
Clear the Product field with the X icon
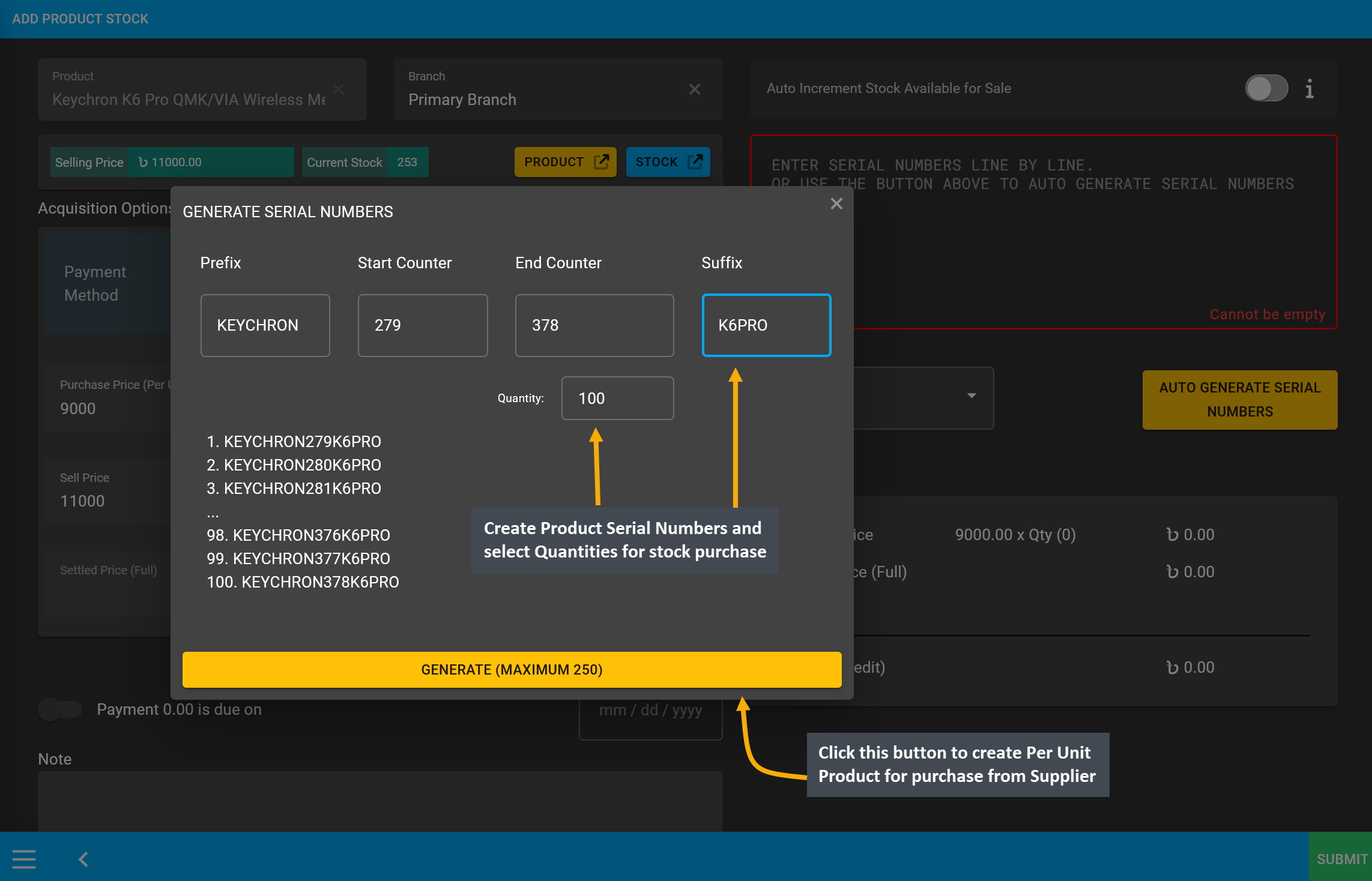click(339, 89)
